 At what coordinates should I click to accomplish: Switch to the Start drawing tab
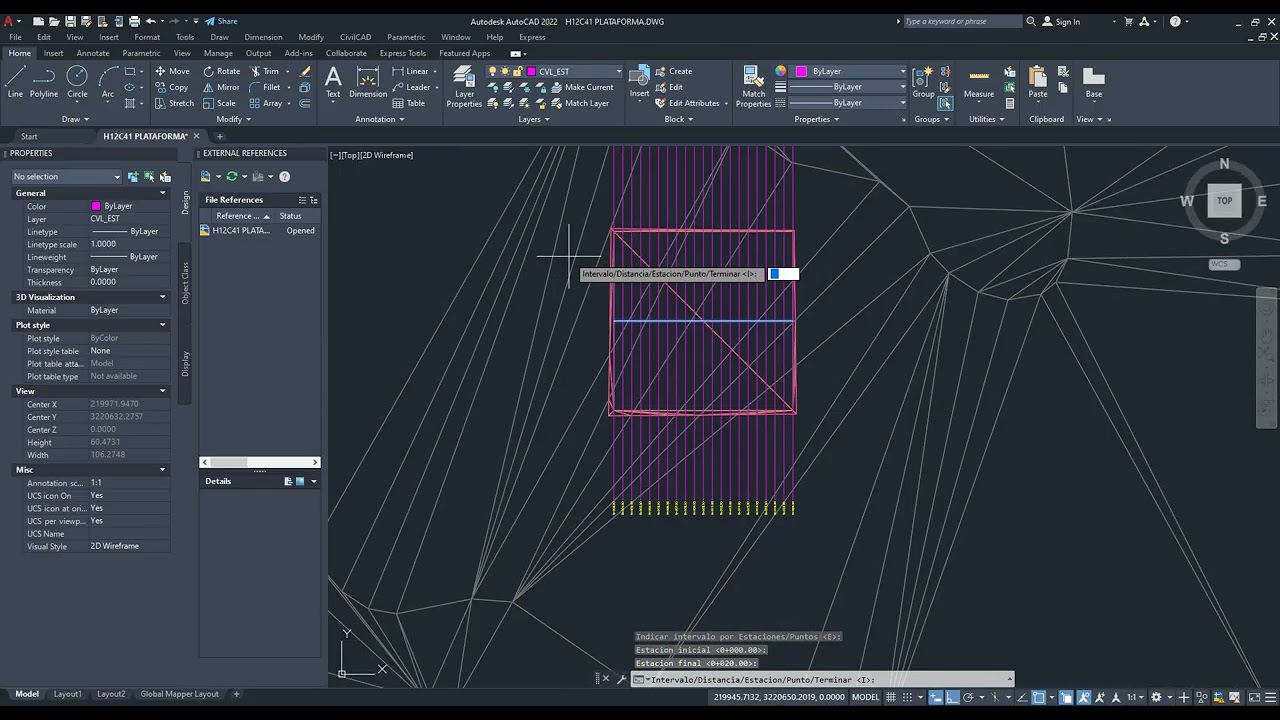(x=29, y=136)
